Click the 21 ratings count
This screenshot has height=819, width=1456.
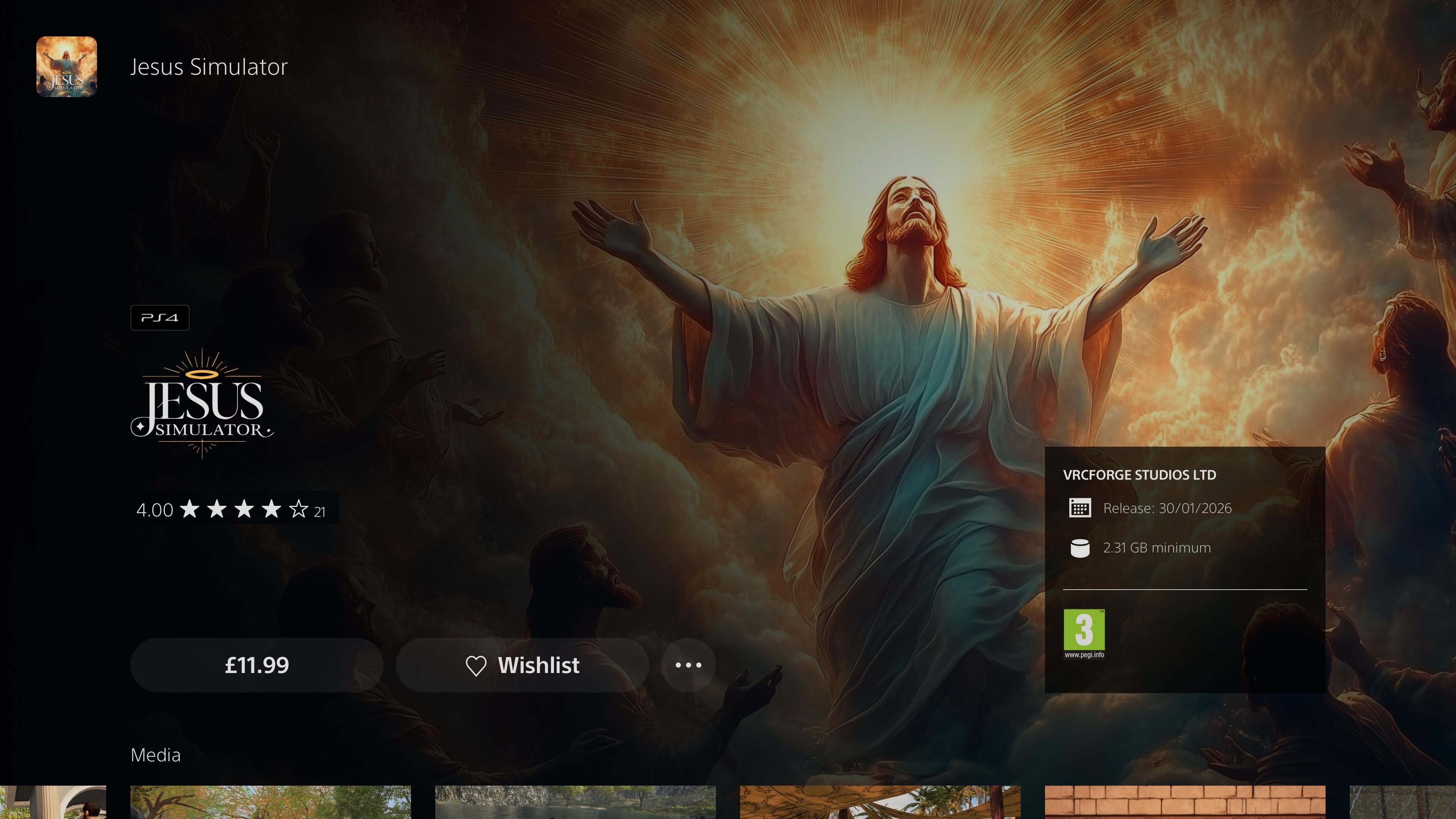point(320,512)
